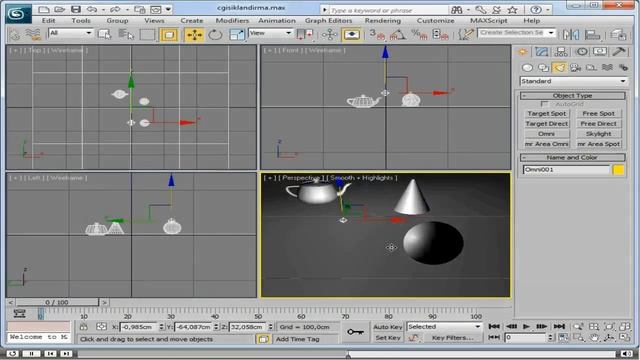
Task: Open the Tools menu
Action: pos(81,20)
